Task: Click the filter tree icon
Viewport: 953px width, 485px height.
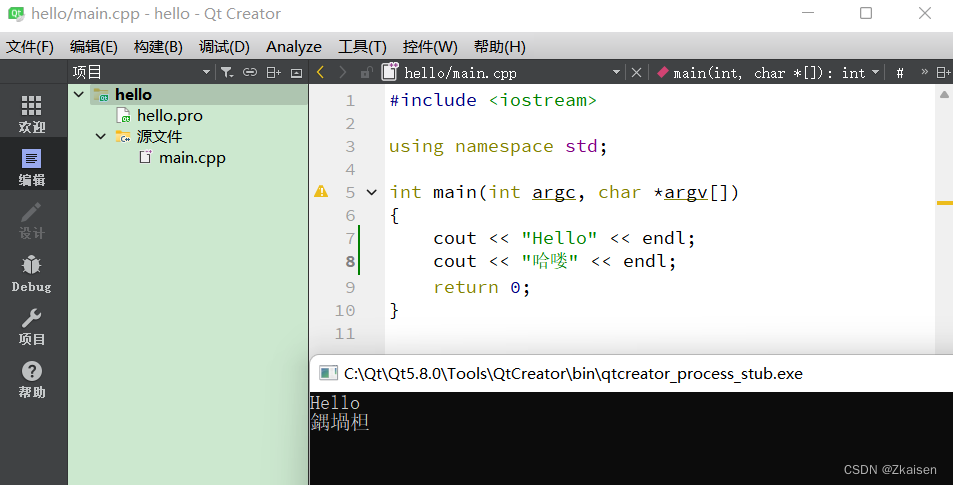Action: 227,73
